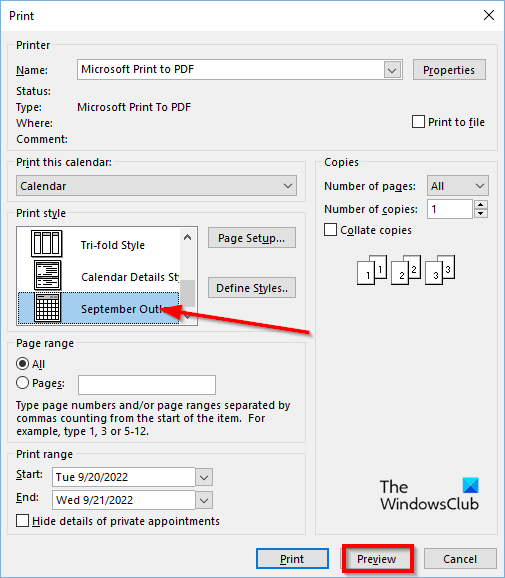
Task: Choose the Calendar Details Style icon
Action: [x=48, y=275]
